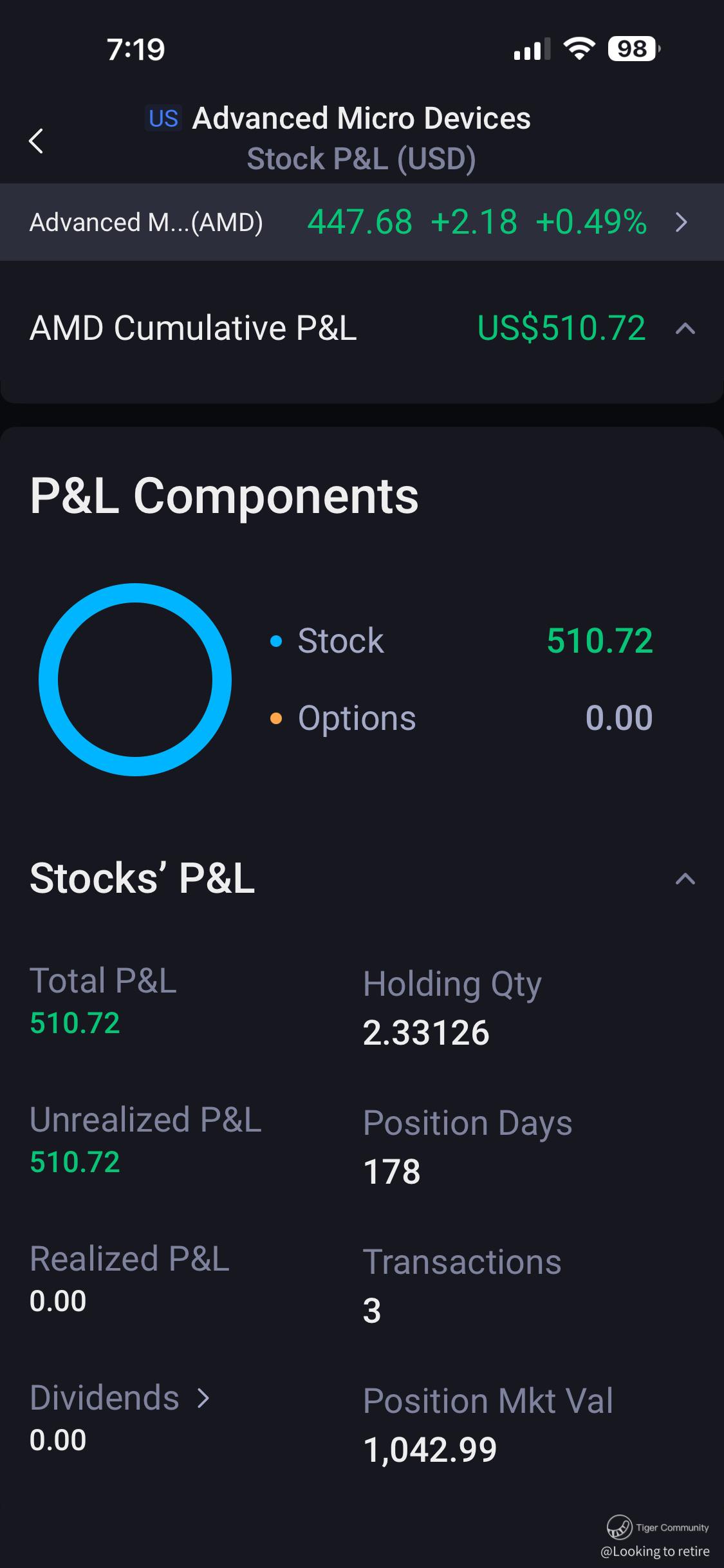Select the Options row in P&L Components
Image resolution: width=724 pixels, height=1568 pixels.
click(461, 718)
